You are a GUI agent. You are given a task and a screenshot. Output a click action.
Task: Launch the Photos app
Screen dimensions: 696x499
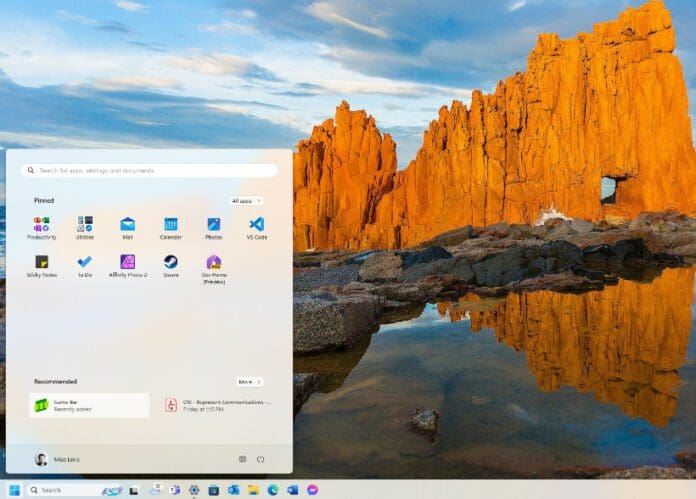point(214,226)
